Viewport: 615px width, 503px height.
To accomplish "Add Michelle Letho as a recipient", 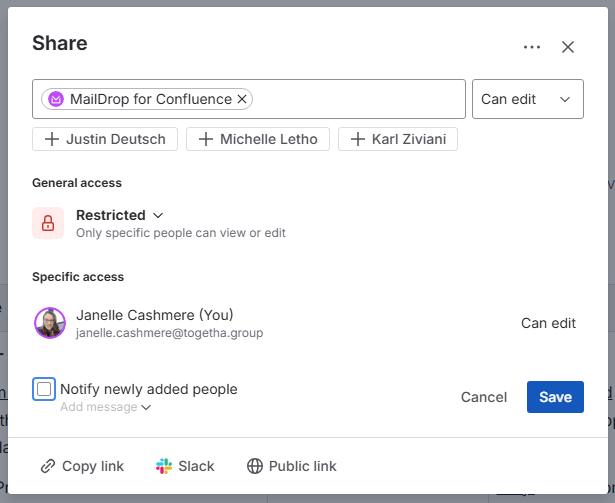I will pos(258,139).
